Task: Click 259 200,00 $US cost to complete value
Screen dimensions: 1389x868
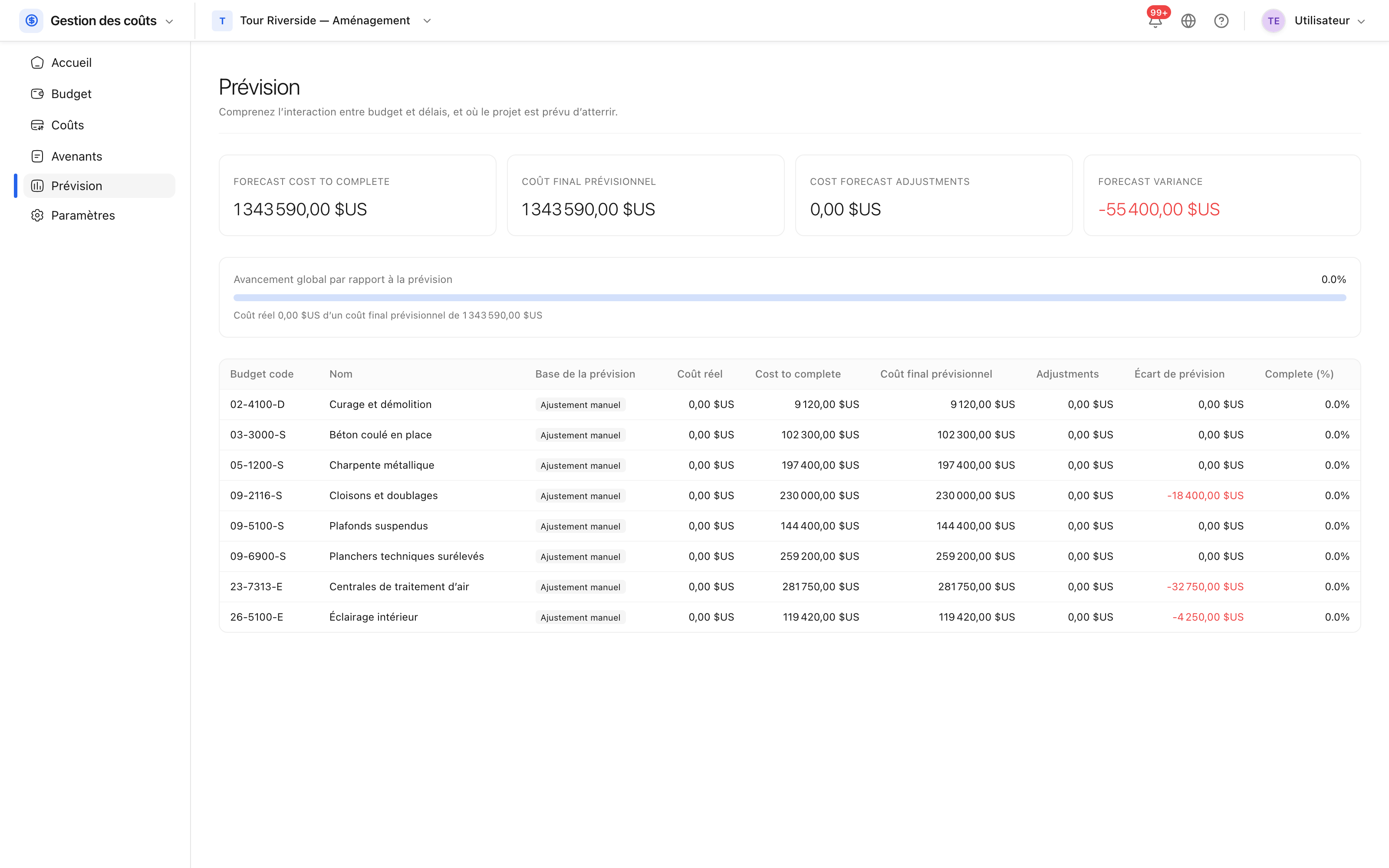Action: point(820,556)
